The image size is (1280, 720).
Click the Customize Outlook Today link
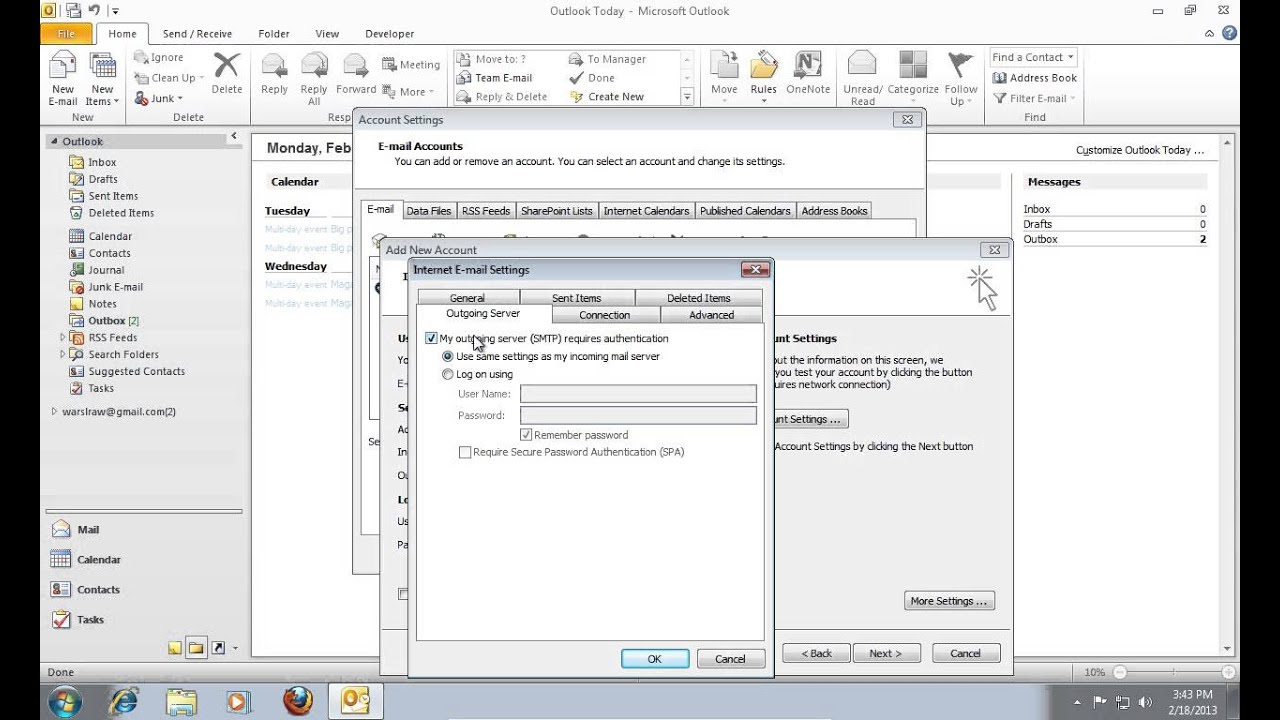pyautogui.click(x=1140, y=150)
